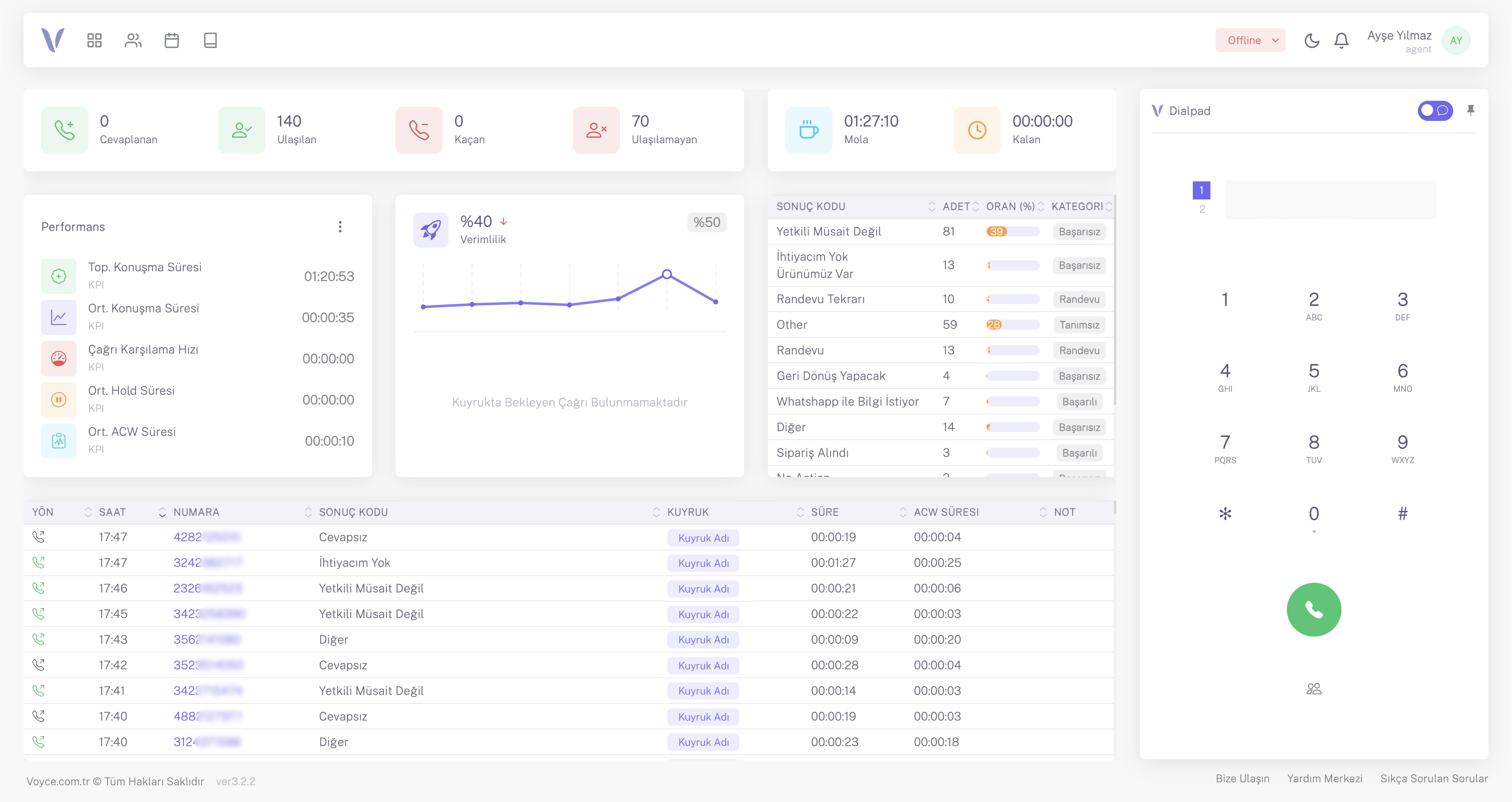Click the %50 target badge
This screenshot has width=1512, height=802.
tap(707, 223)
